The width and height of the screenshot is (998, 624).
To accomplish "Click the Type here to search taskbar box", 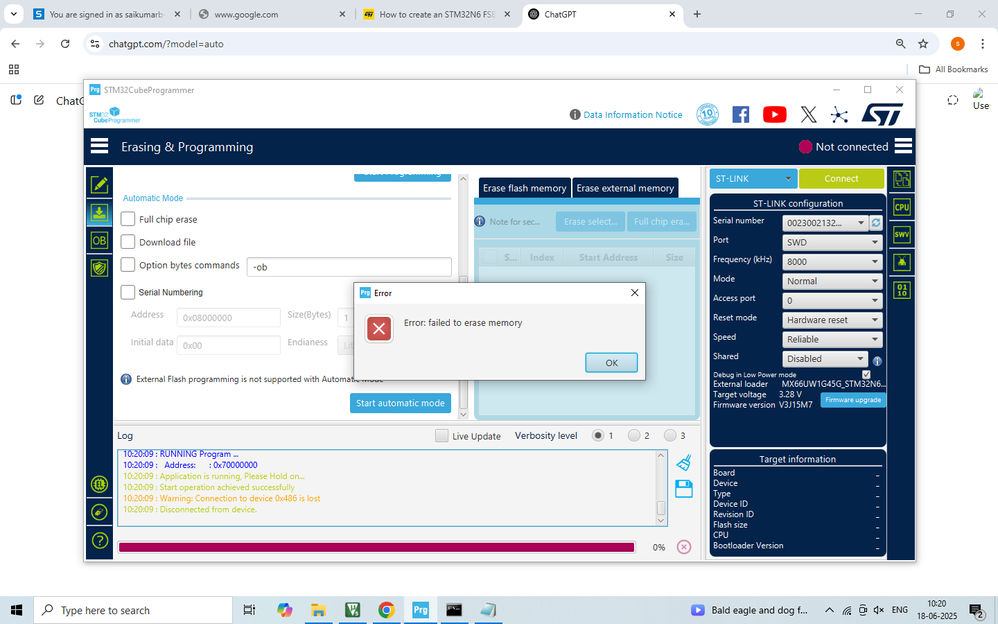I will [133, 610].
